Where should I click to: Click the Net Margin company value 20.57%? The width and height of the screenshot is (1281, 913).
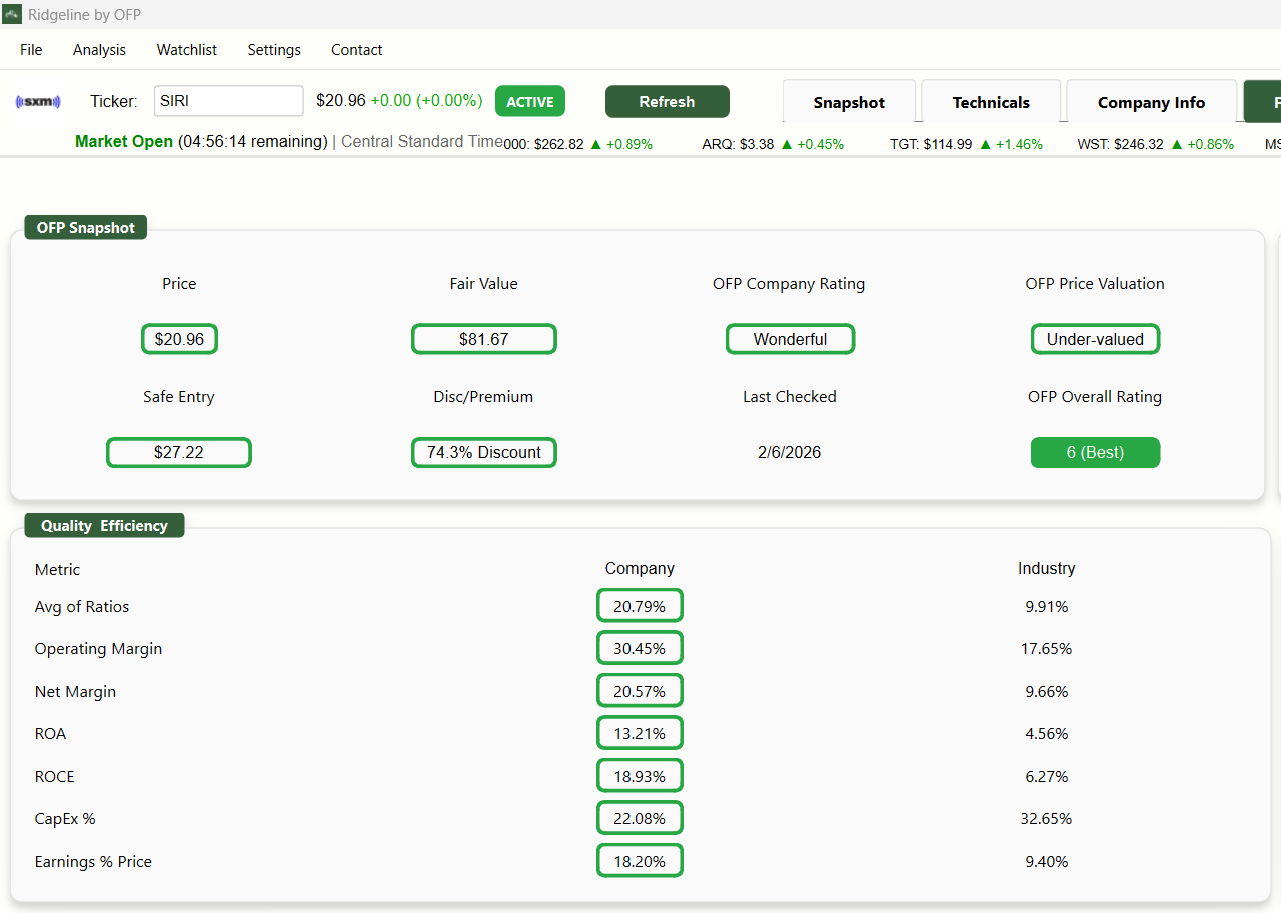[x=640, y=691]
